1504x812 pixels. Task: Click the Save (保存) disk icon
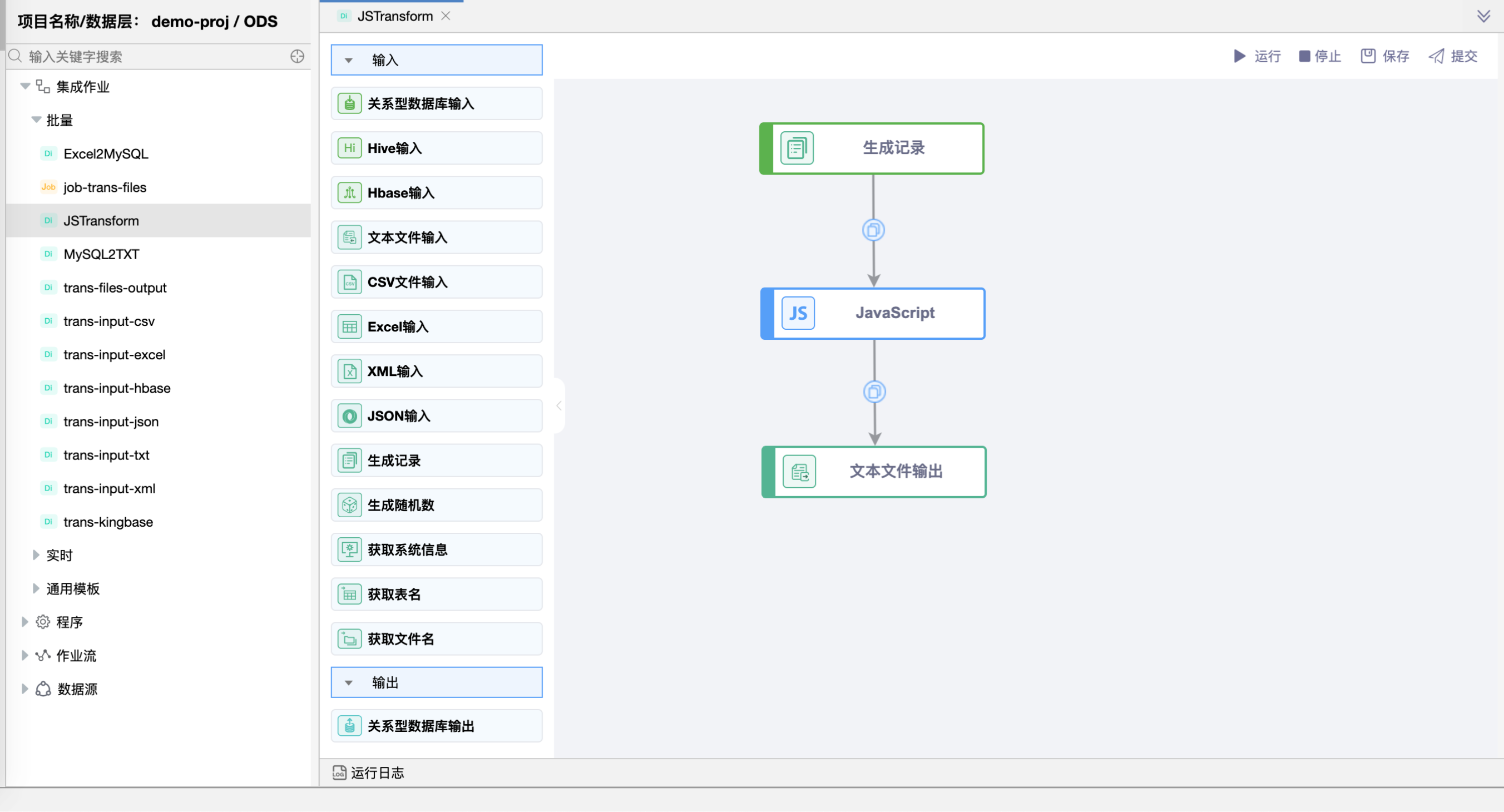pos(1368,56)
